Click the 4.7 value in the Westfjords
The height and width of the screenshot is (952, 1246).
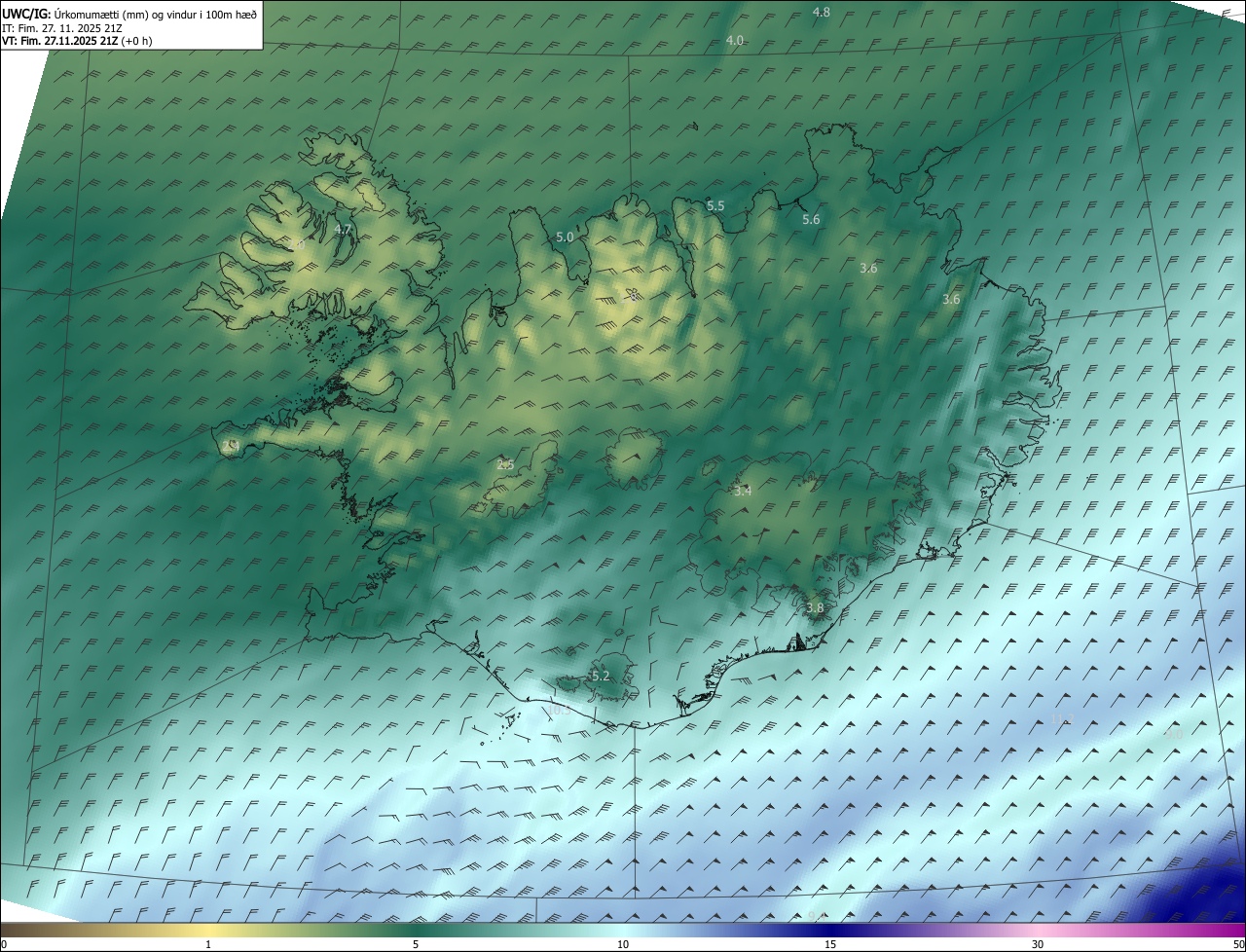[x=343, y=229]
